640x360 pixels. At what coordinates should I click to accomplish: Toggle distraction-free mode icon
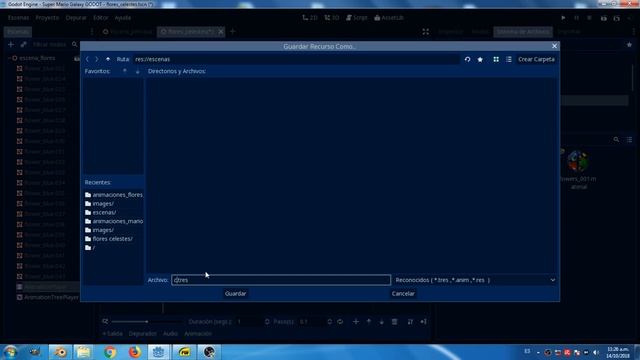pyautogui.click(x=426, y=31)
